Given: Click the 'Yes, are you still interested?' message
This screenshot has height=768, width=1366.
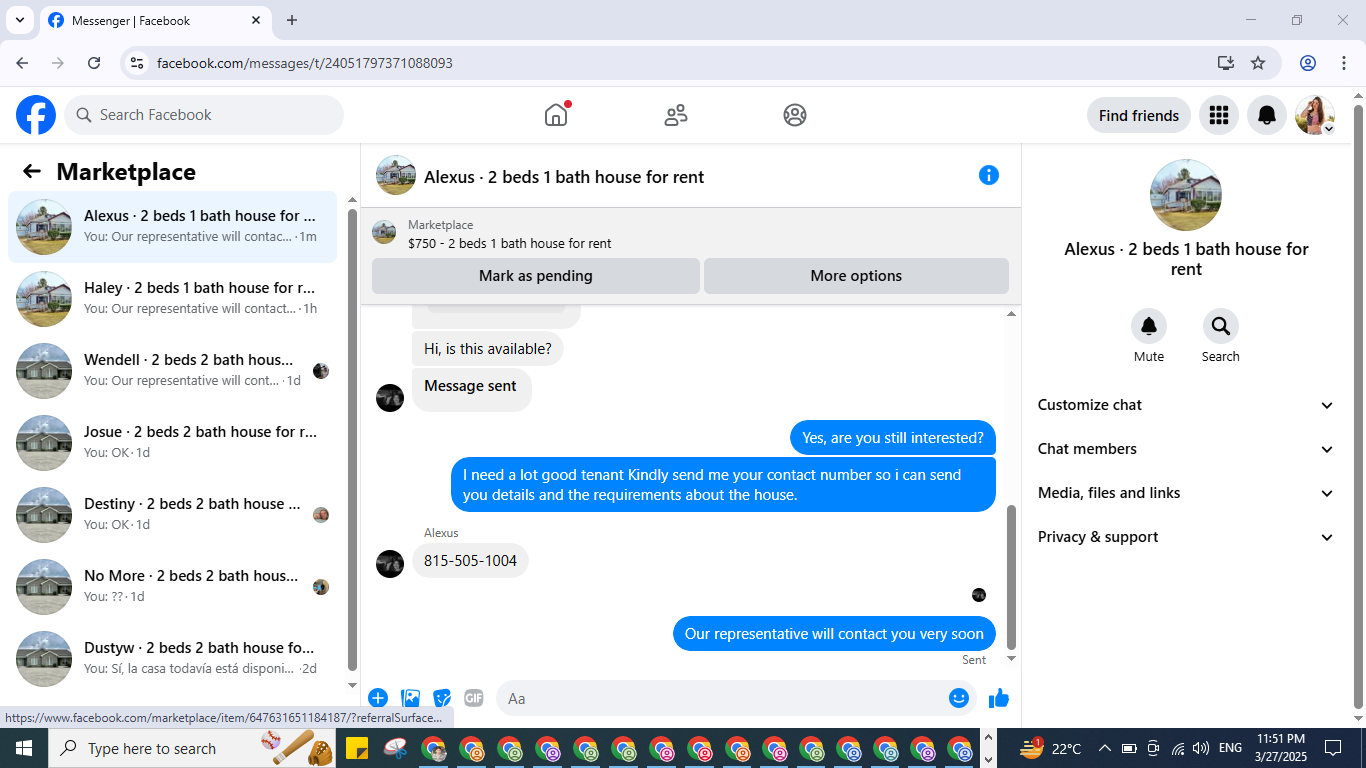Looking at the screenshot, I should [893, 438].
